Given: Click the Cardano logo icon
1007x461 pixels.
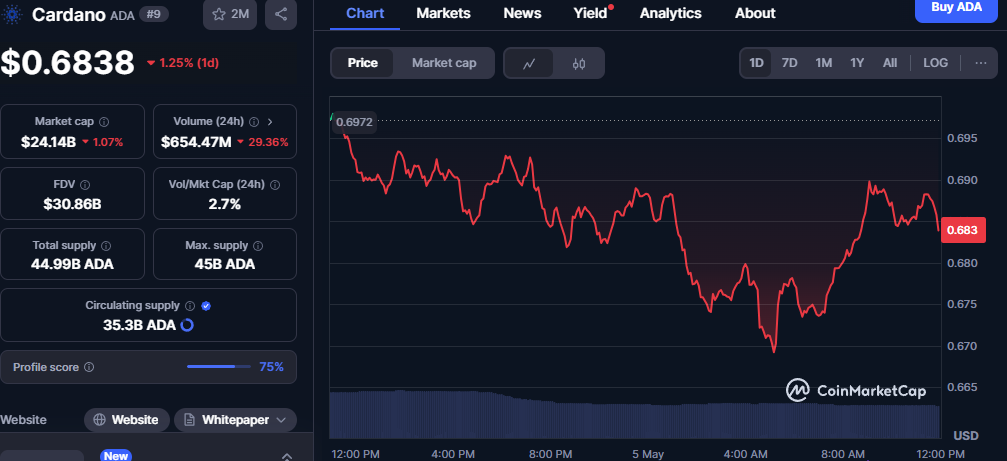Looking at the screenshot, I should click(11, 14).
